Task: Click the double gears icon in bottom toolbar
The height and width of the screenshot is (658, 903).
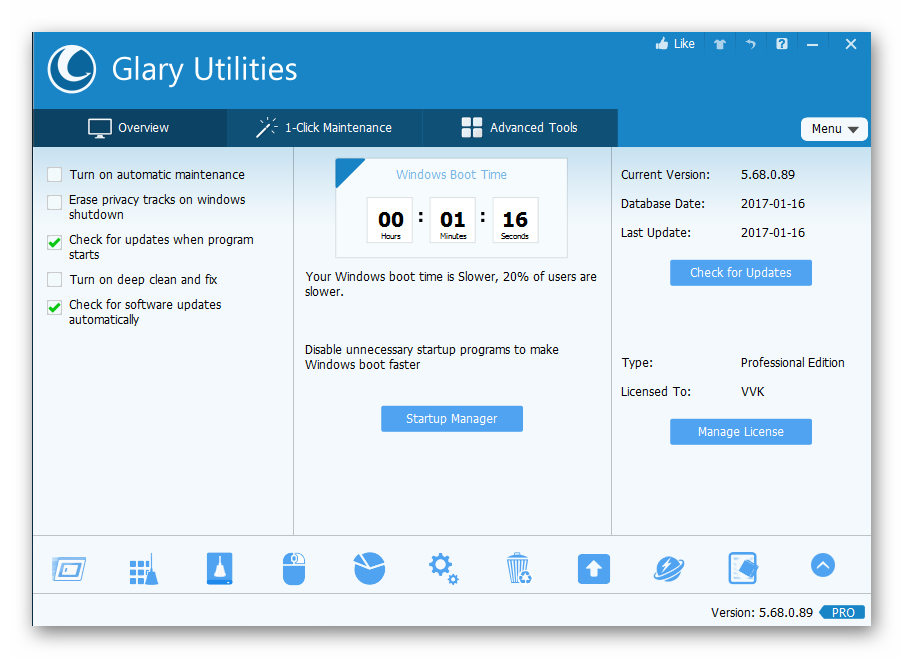Action: (x=443, y=569)
